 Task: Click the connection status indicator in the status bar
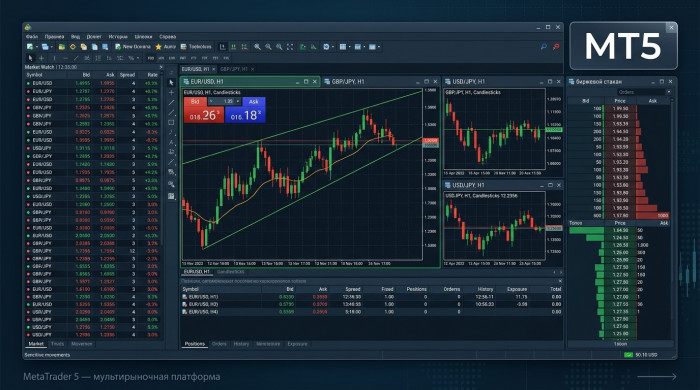pos(628,355)
